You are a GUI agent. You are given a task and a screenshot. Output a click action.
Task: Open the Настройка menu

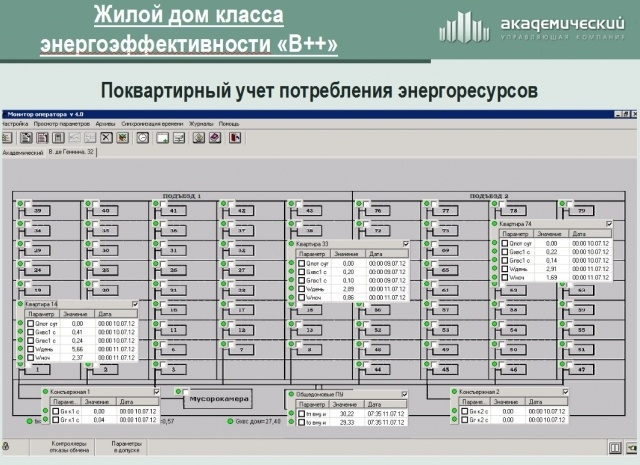point(15,124)
